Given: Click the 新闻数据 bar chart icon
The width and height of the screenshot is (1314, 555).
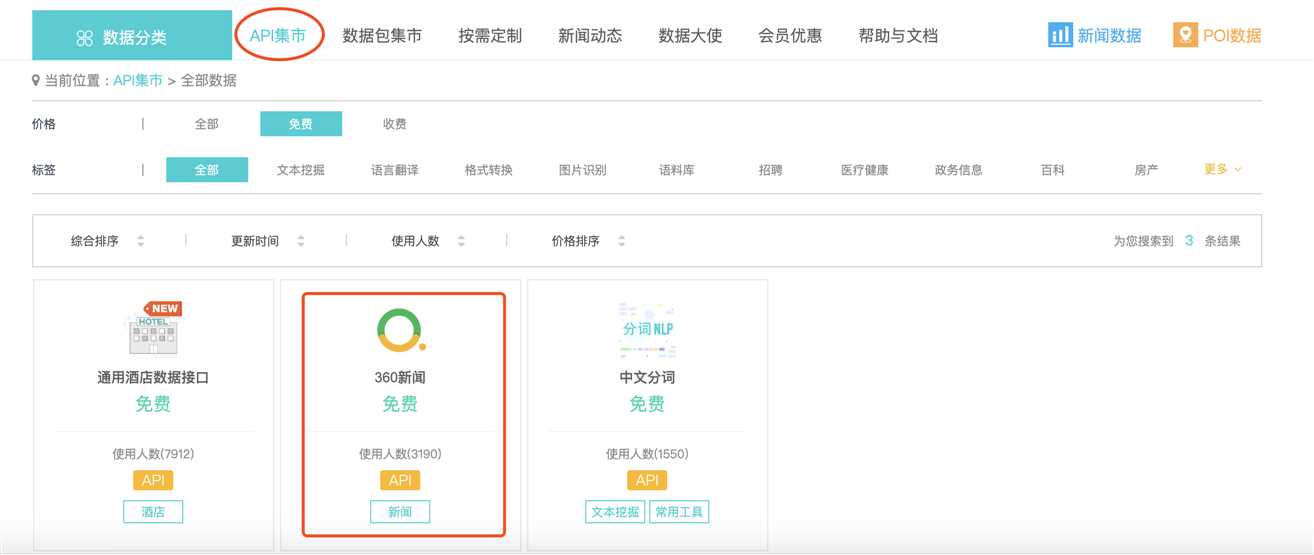Looking at the screenshot, I should point(1060,35).
